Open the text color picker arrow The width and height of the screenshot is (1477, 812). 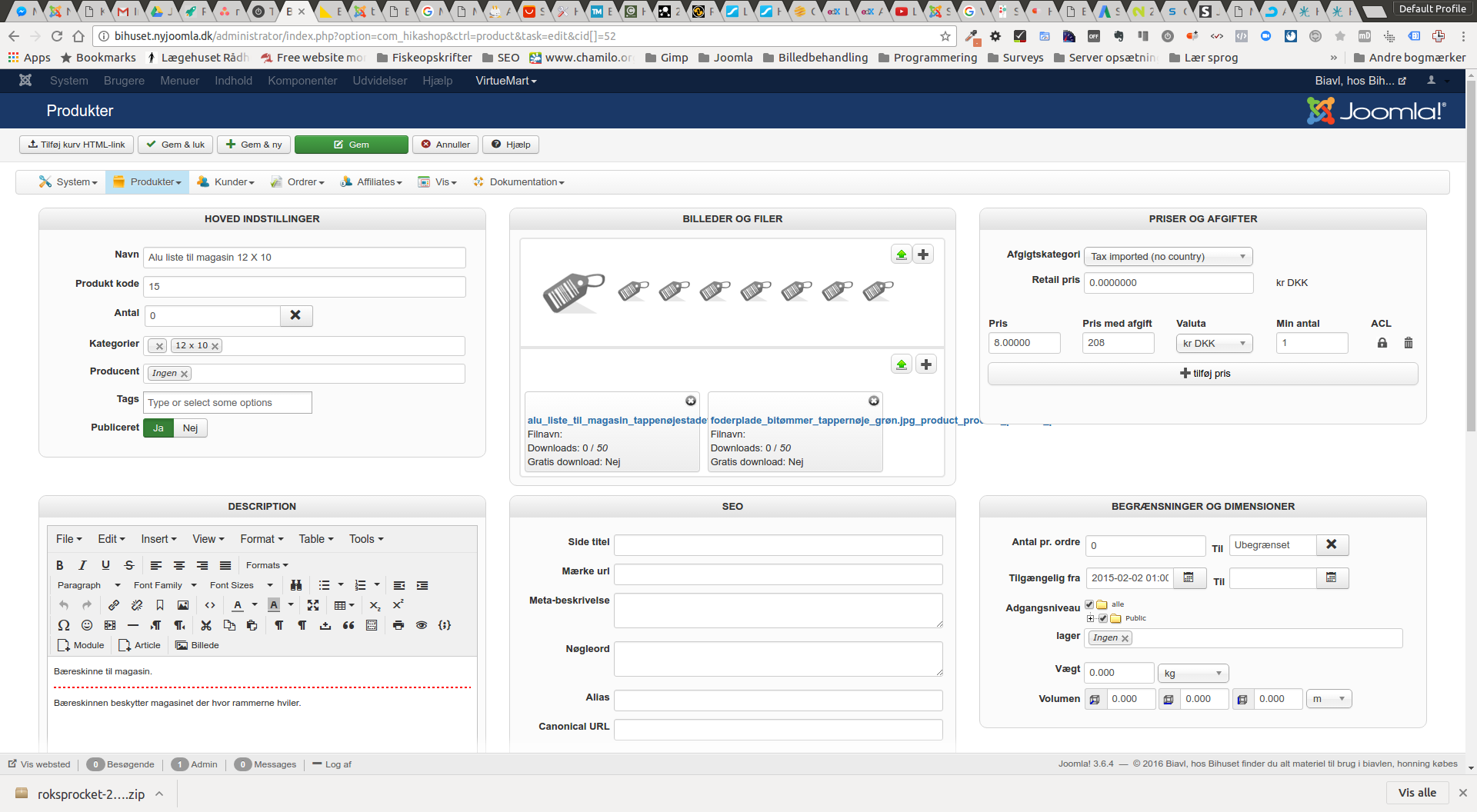point(255,605)
